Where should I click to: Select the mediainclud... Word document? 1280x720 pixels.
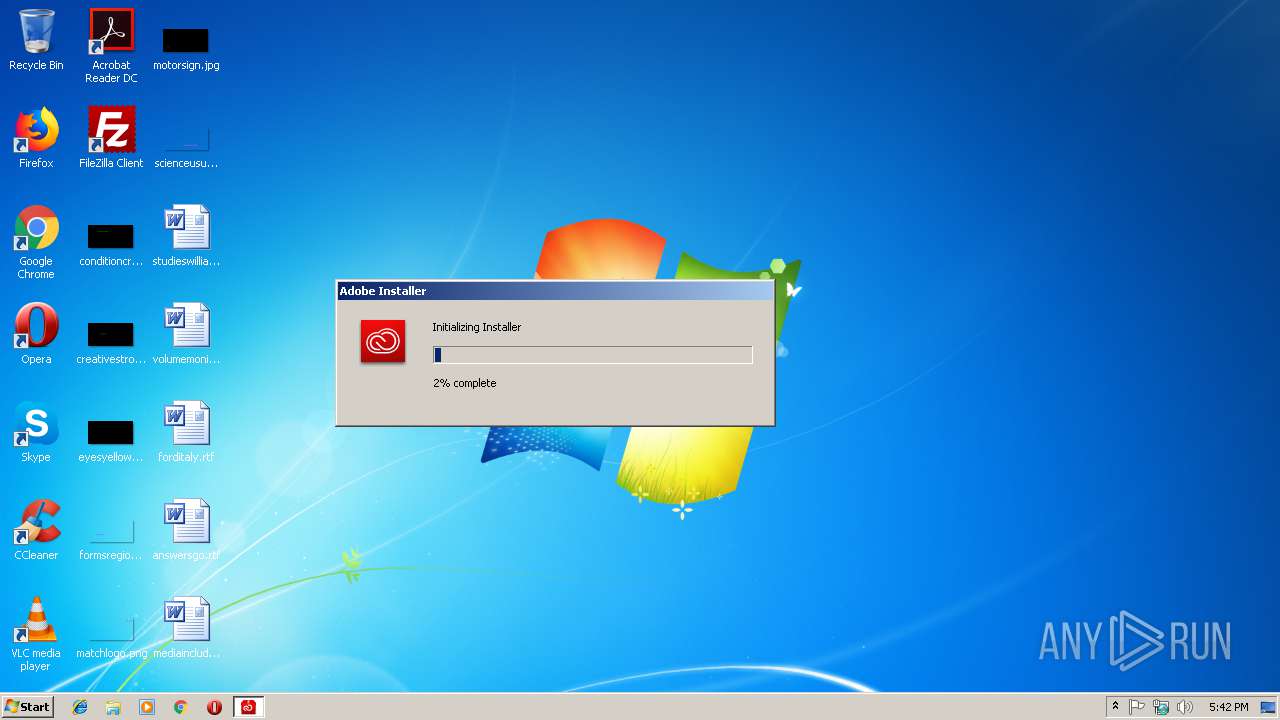coord(186,628)
